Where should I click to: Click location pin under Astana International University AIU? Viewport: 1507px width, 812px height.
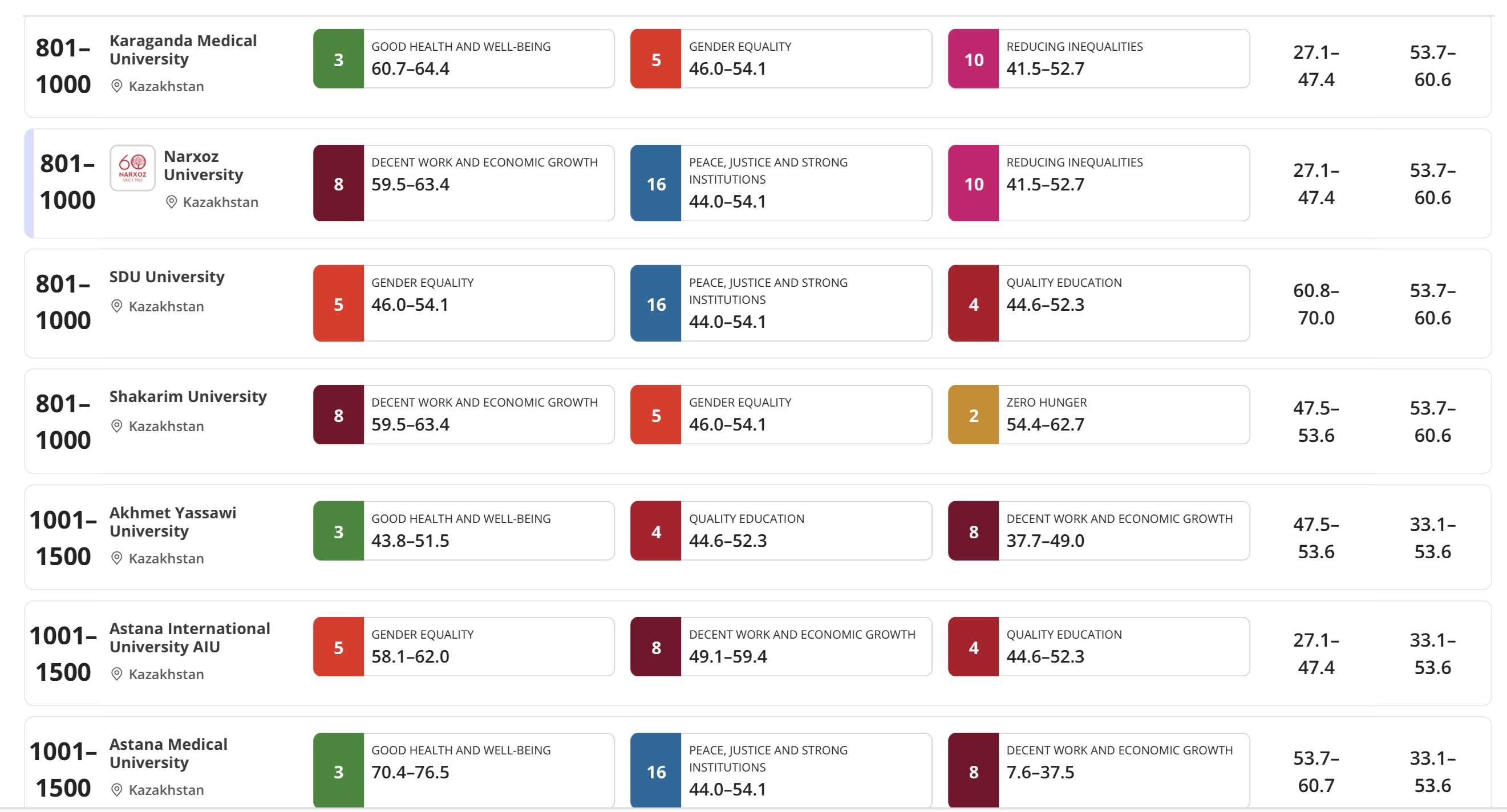pos(116,674)
